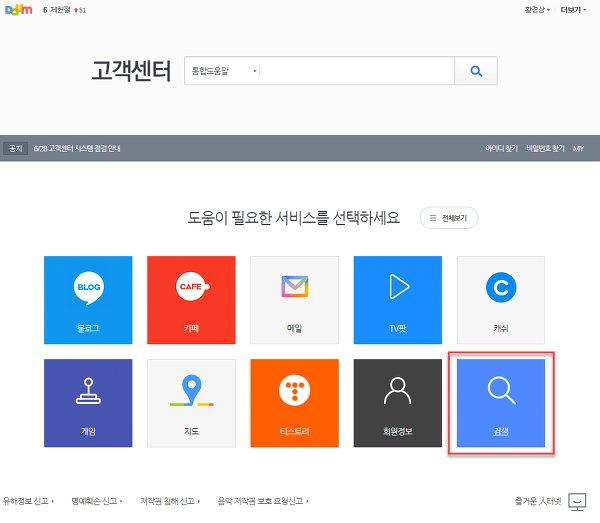Image resolution: width=600 pixels, height=523 pixels.
Task: Open the 회원정보 member info tile
Action: pyautogui.click(x=398, y=403)
